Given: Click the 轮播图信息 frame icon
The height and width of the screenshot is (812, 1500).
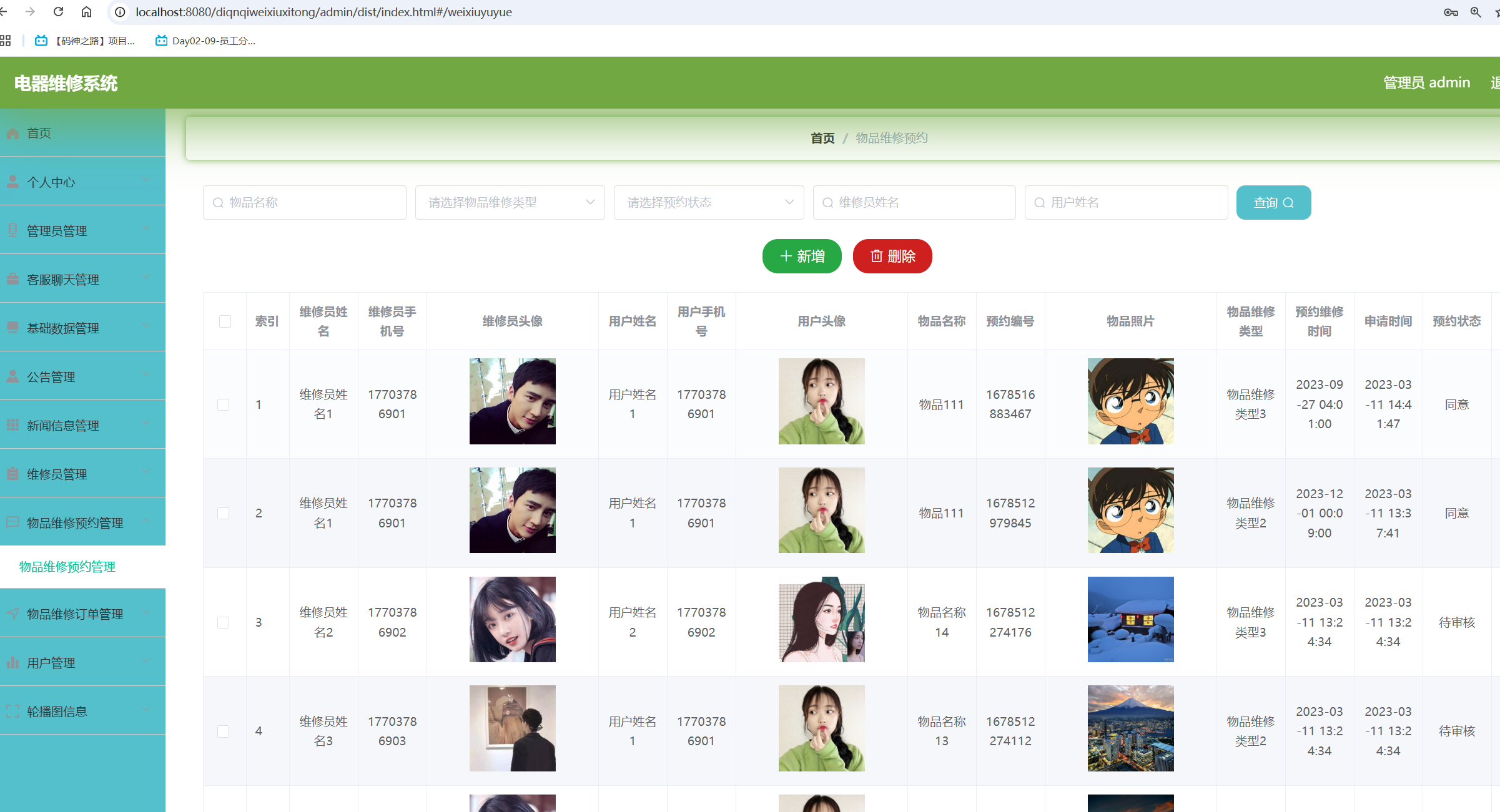Looking at the screenshot, I should tap(13, 710).
